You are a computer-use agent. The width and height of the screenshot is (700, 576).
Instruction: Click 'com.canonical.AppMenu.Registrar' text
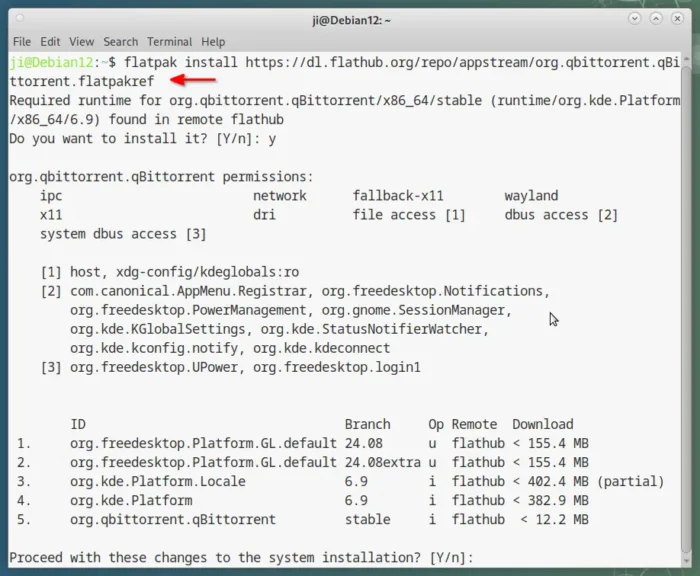[188, 292]
